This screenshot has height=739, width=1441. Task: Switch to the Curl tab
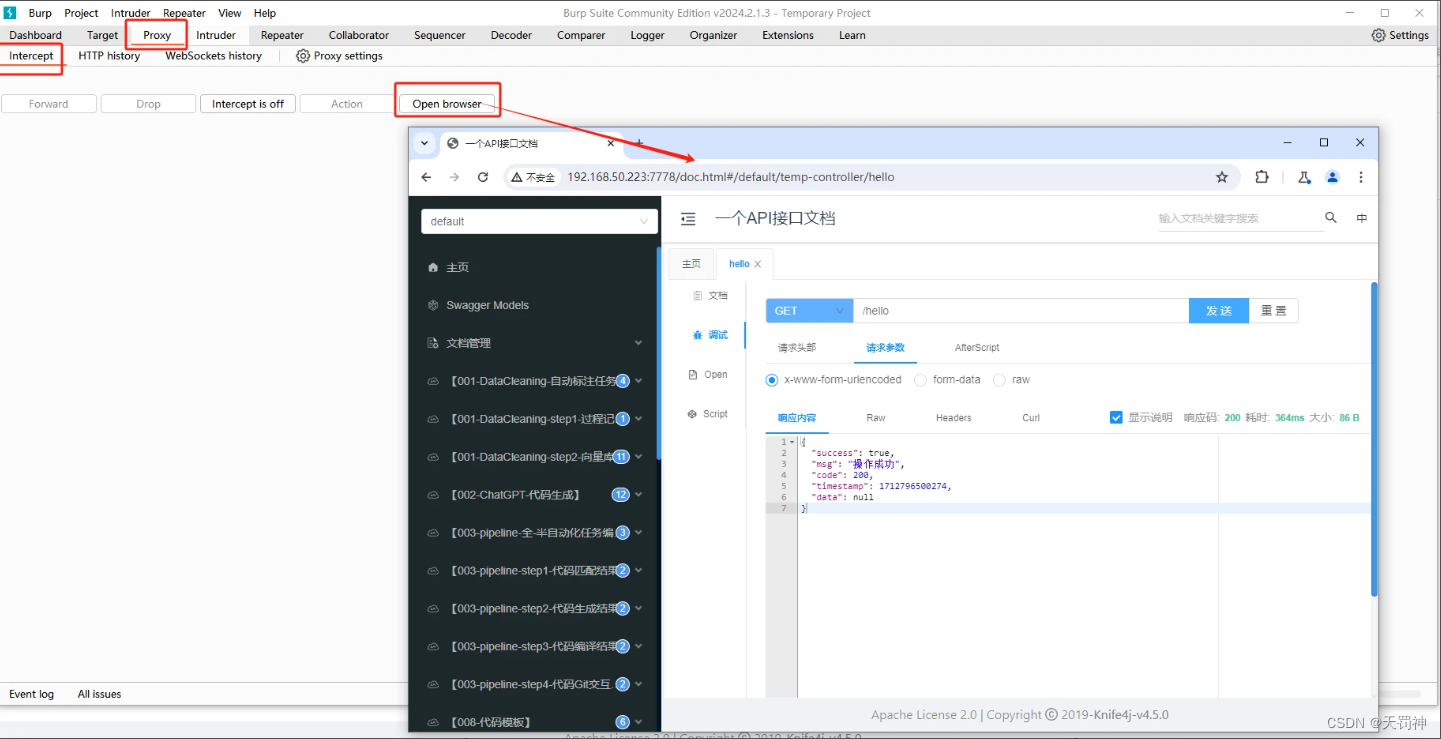click(x=1031, y=418)
